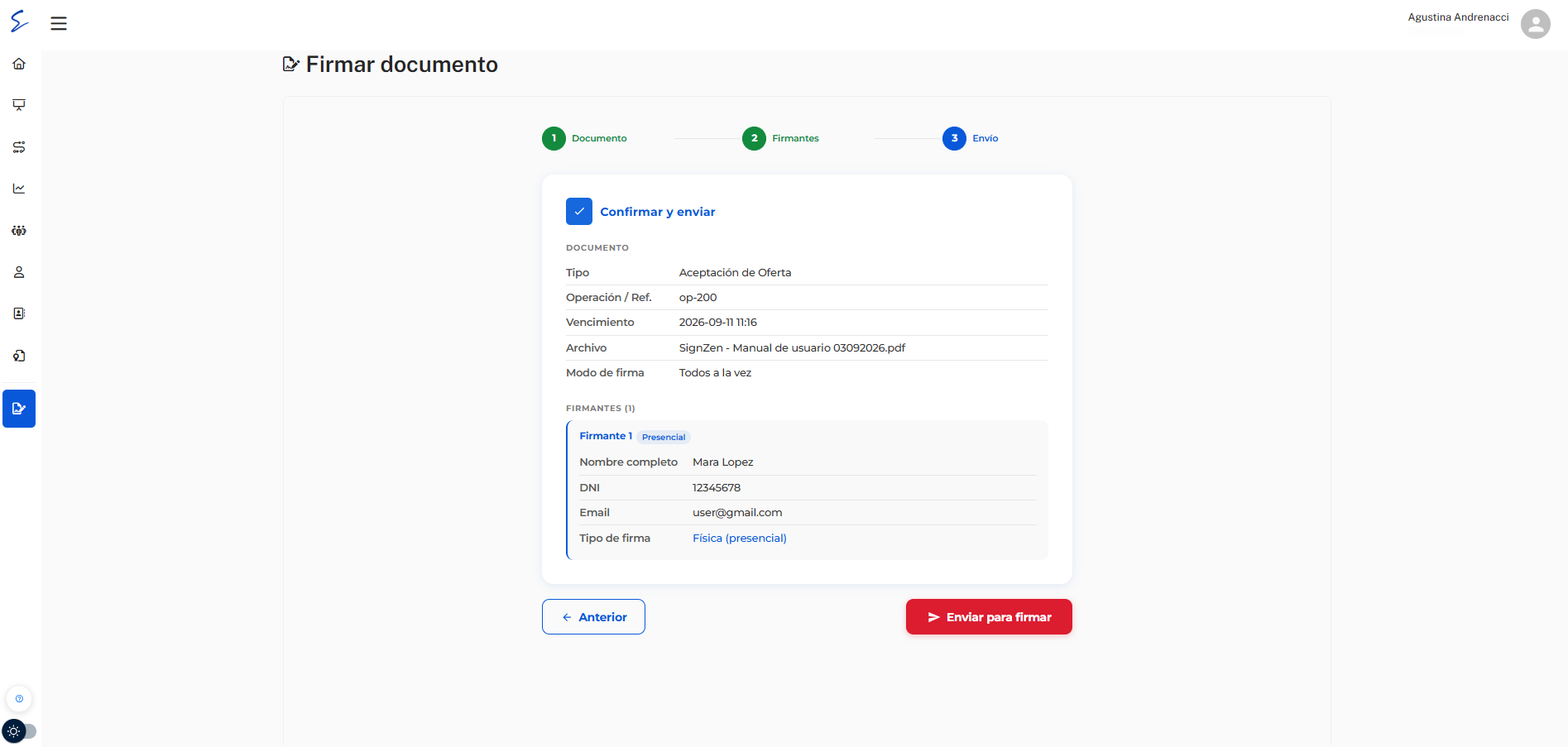
Task: Click the Firmante 1 heading
Action: pyautogui.click(x=606, y=436)
